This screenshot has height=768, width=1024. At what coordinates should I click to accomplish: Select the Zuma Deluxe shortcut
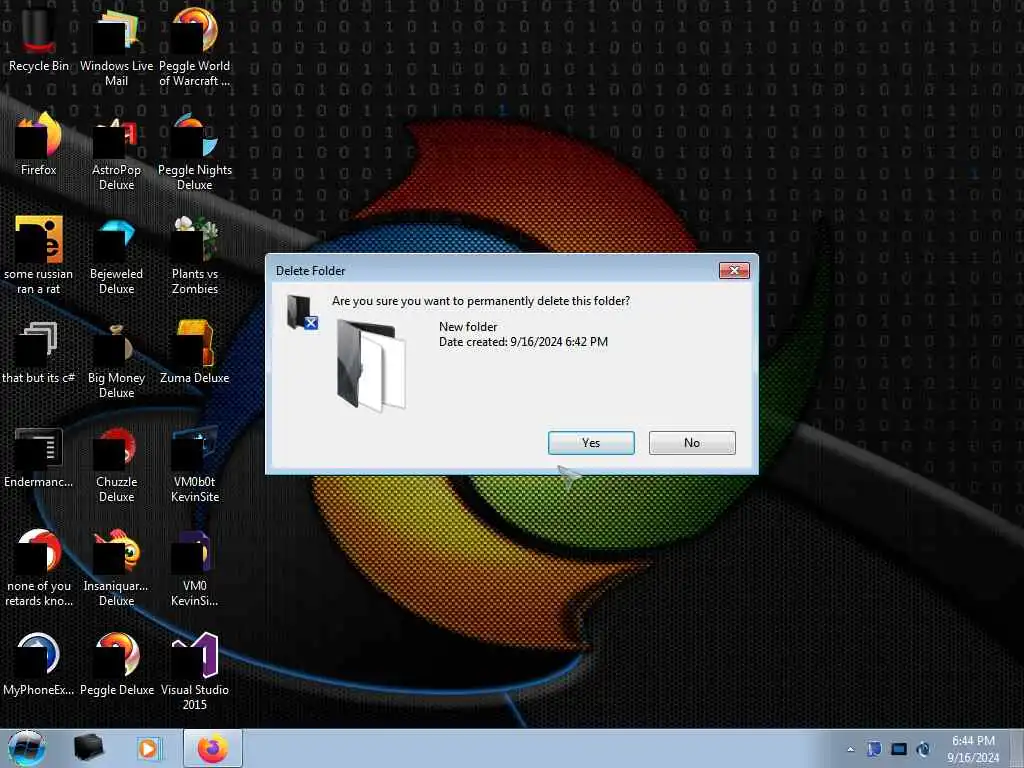click(195, 353)
